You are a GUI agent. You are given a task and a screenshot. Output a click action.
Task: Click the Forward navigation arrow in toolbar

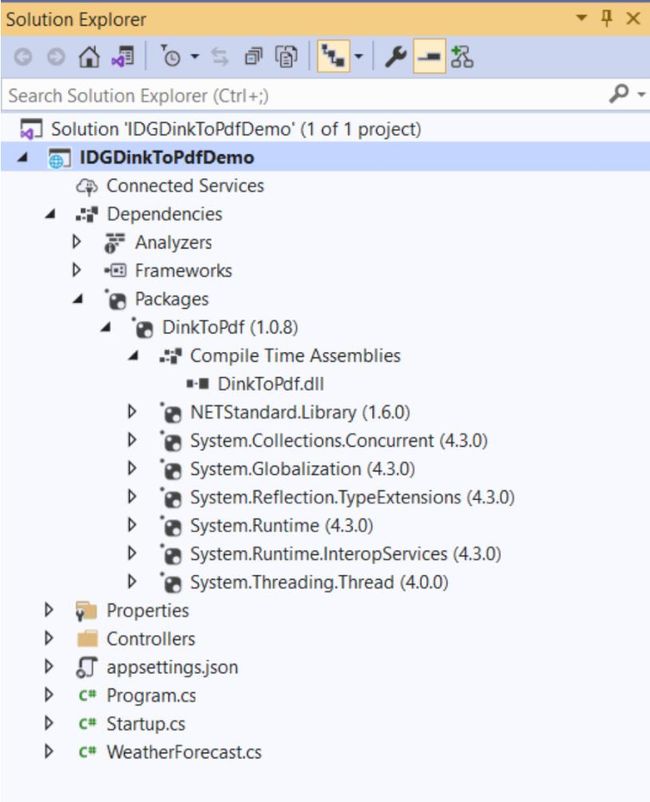pyautogui.click(x=56, y=57)
